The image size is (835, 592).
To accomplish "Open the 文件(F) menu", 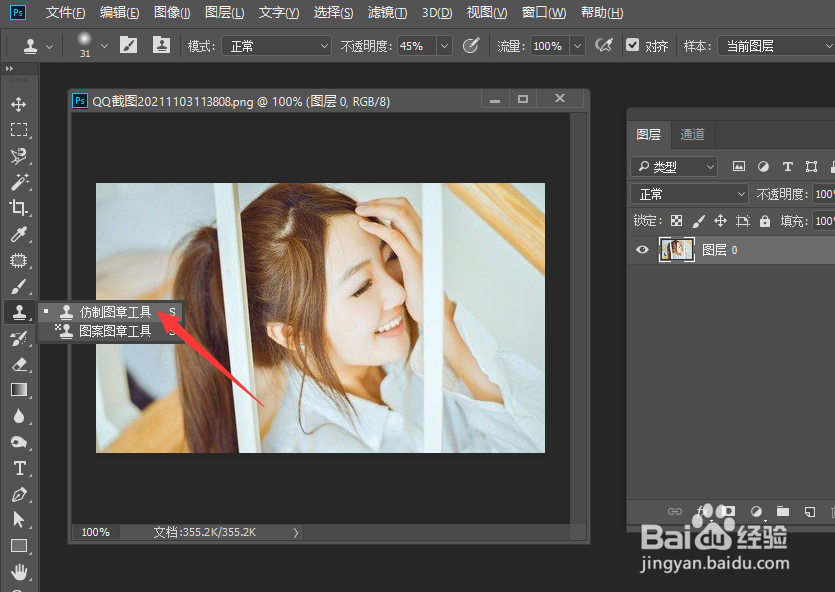I will pos(65,13).
